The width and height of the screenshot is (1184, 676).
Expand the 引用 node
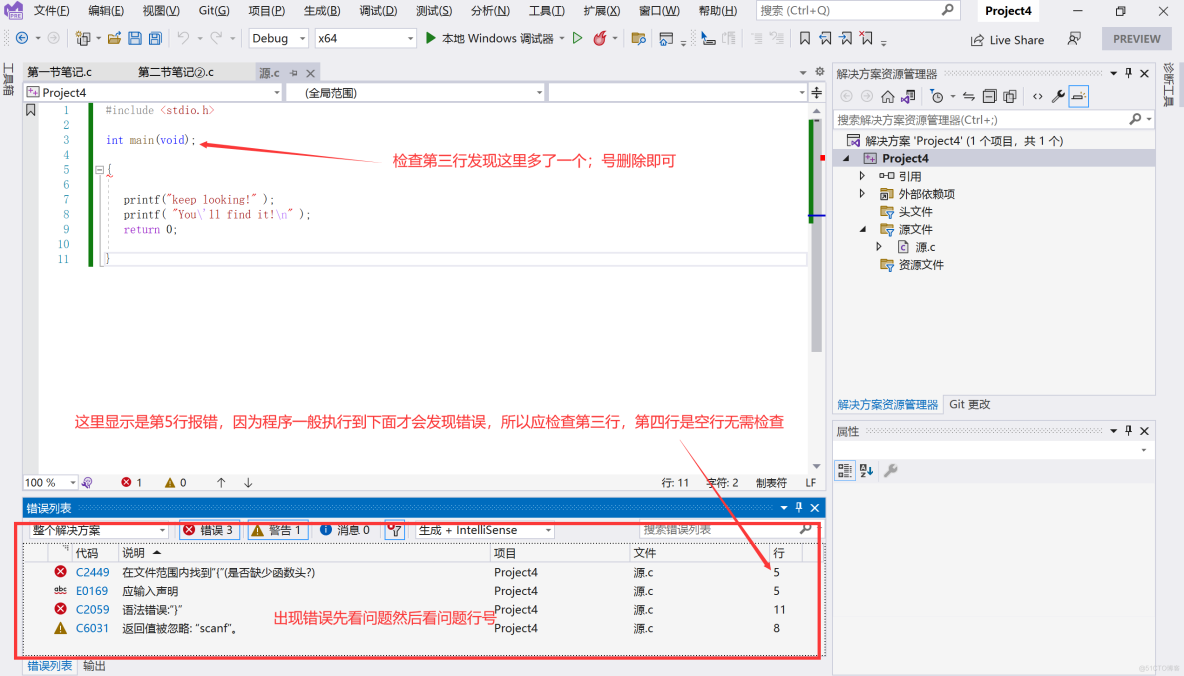pyautogui.click(x=862, y=176)
